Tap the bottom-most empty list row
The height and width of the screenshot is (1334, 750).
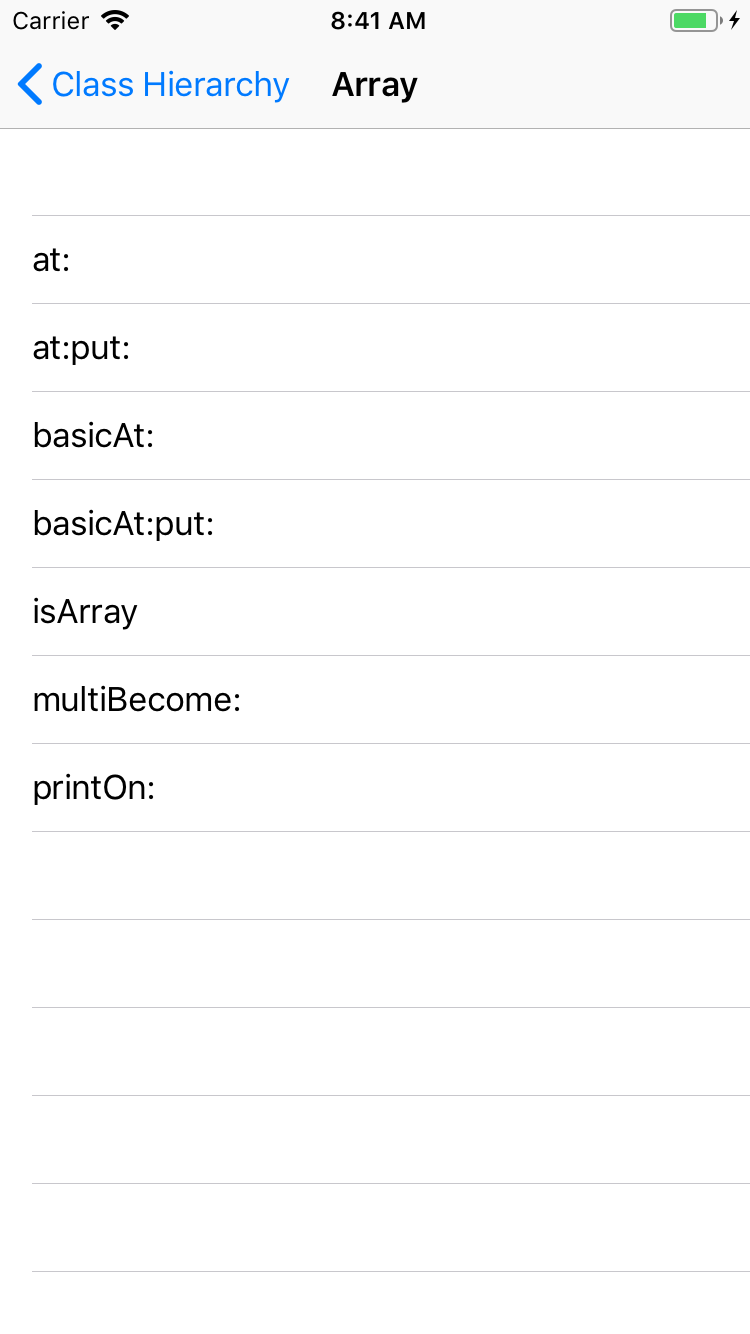375,1304
